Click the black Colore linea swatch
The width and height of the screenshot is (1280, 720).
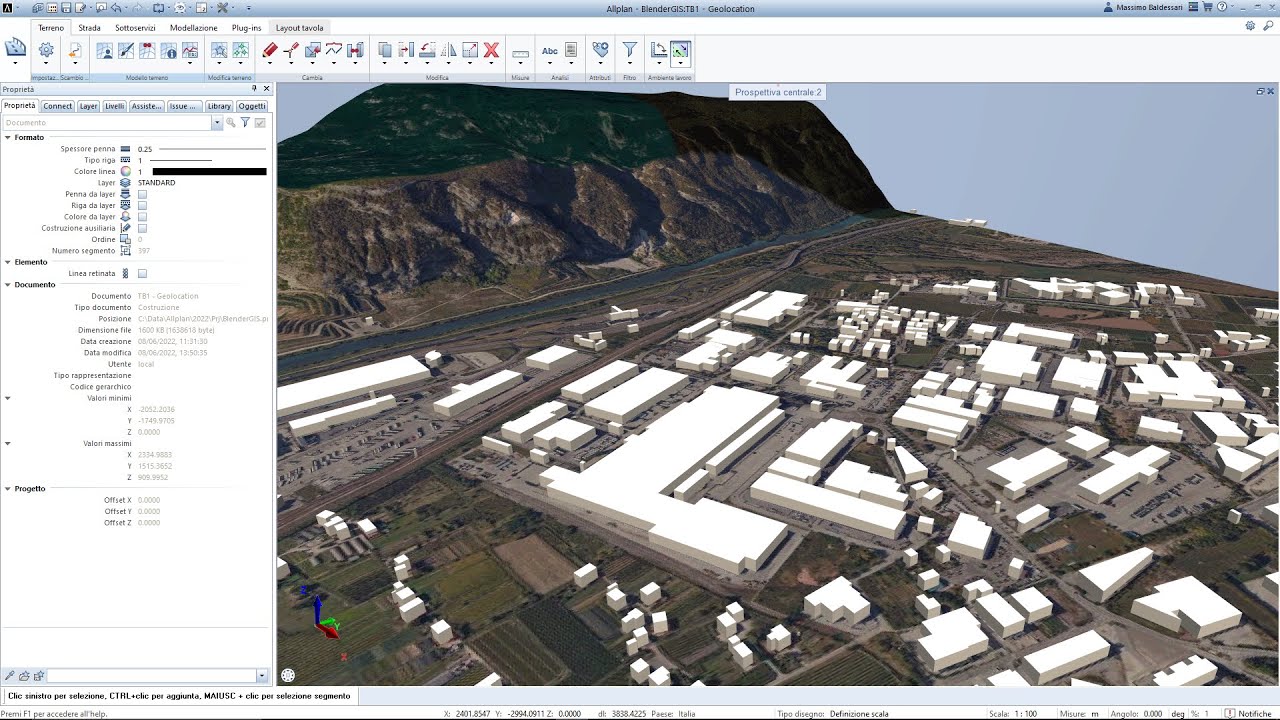tap(209, 171)
